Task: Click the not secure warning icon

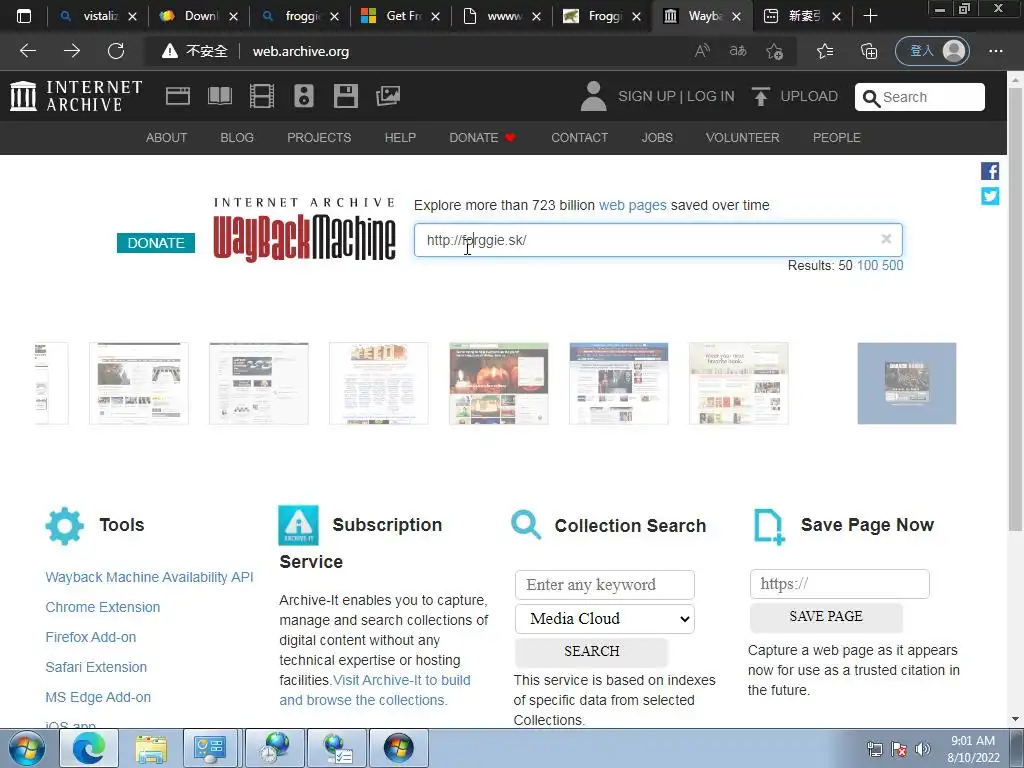Action: pyautogui.click(x=170, y=51)
